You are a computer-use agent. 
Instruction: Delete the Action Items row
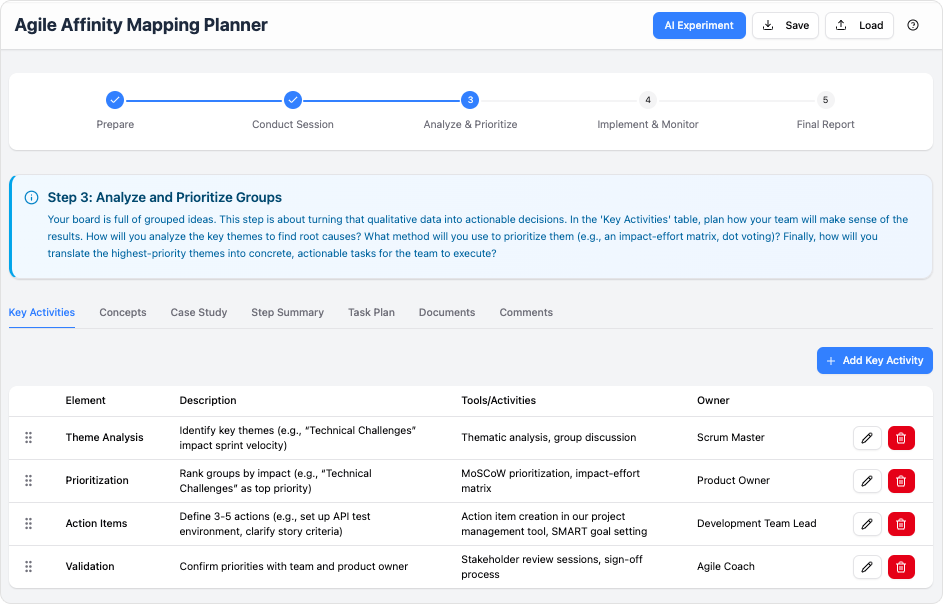901,524
